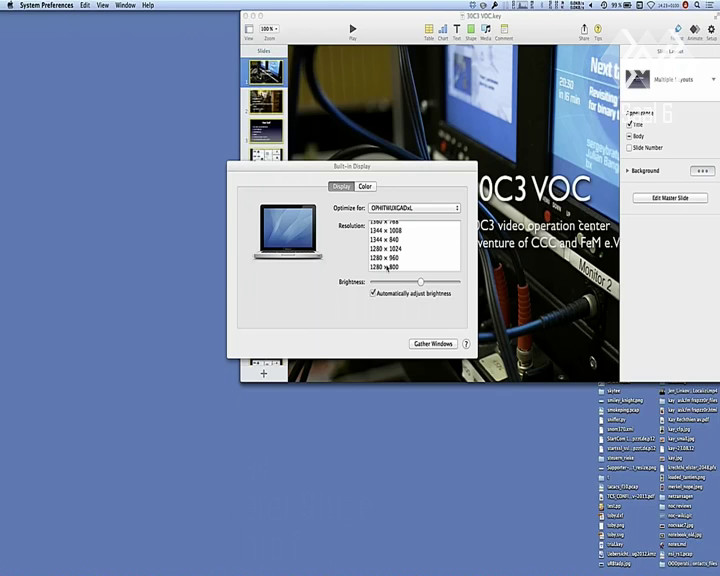Open the Apple menu

[x=10, y=5]
